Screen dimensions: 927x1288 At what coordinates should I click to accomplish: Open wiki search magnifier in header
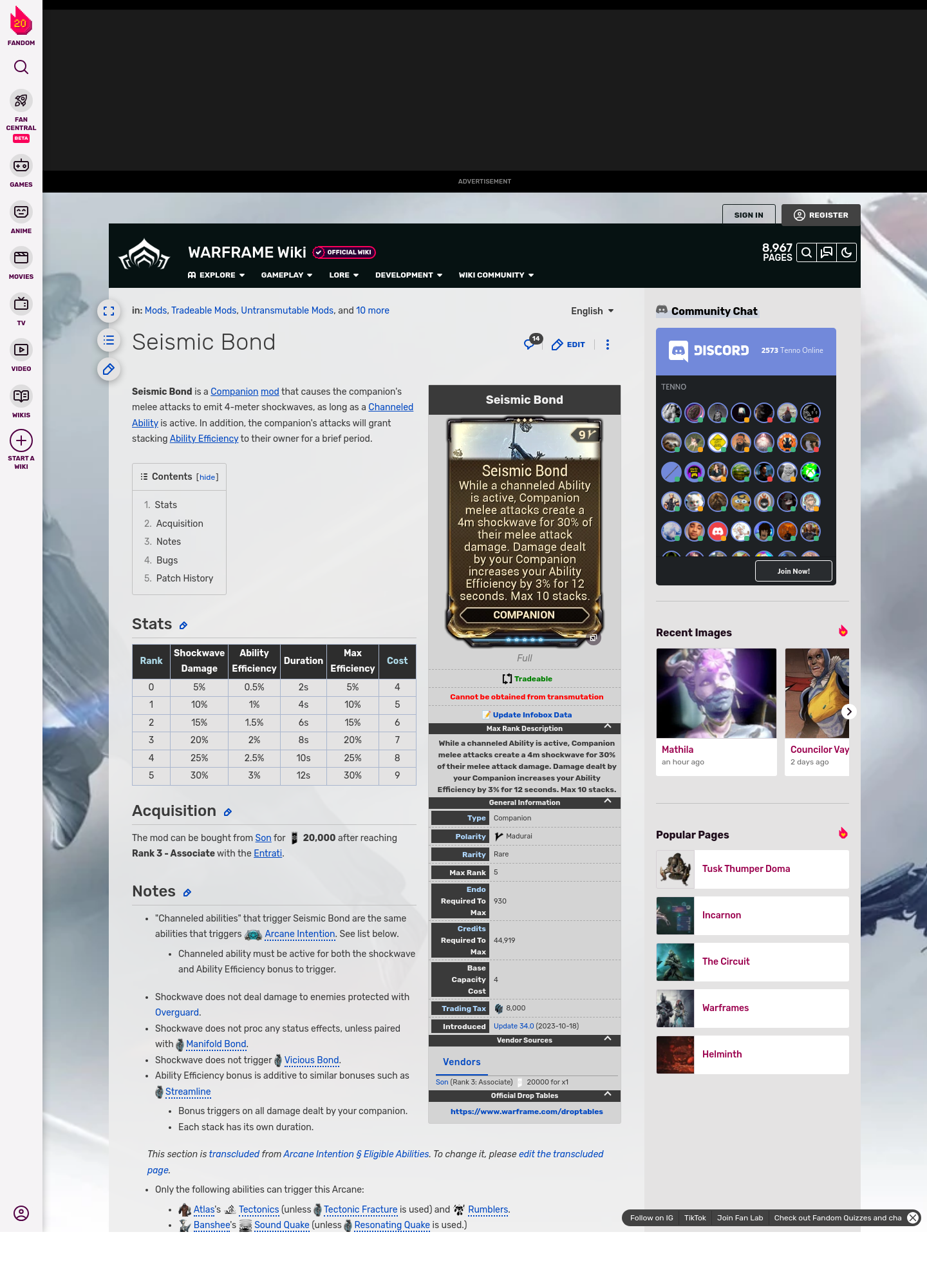point(807,252)
